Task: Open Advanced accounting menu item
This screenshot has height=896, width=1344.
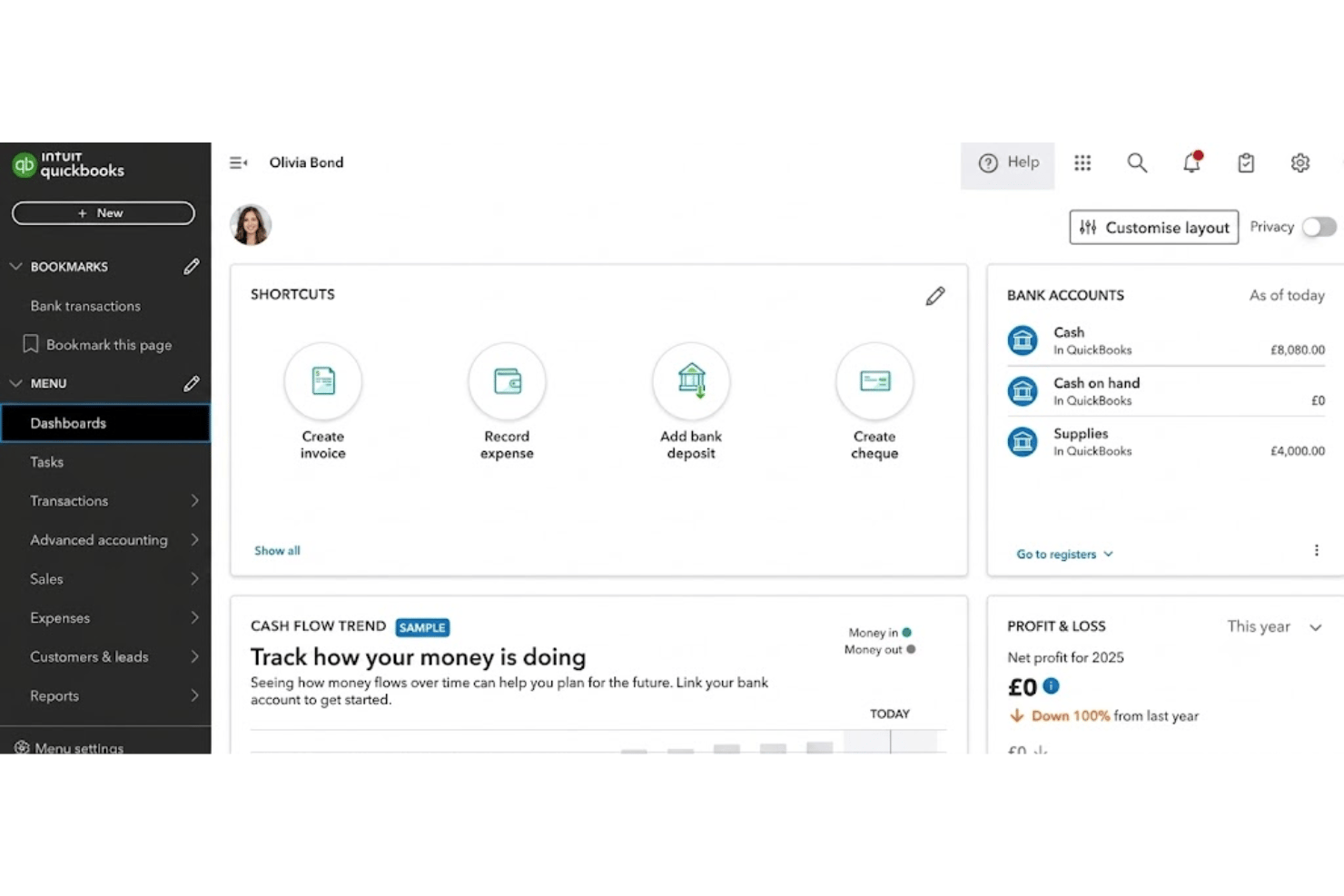Action: click(x=99, y=540)
